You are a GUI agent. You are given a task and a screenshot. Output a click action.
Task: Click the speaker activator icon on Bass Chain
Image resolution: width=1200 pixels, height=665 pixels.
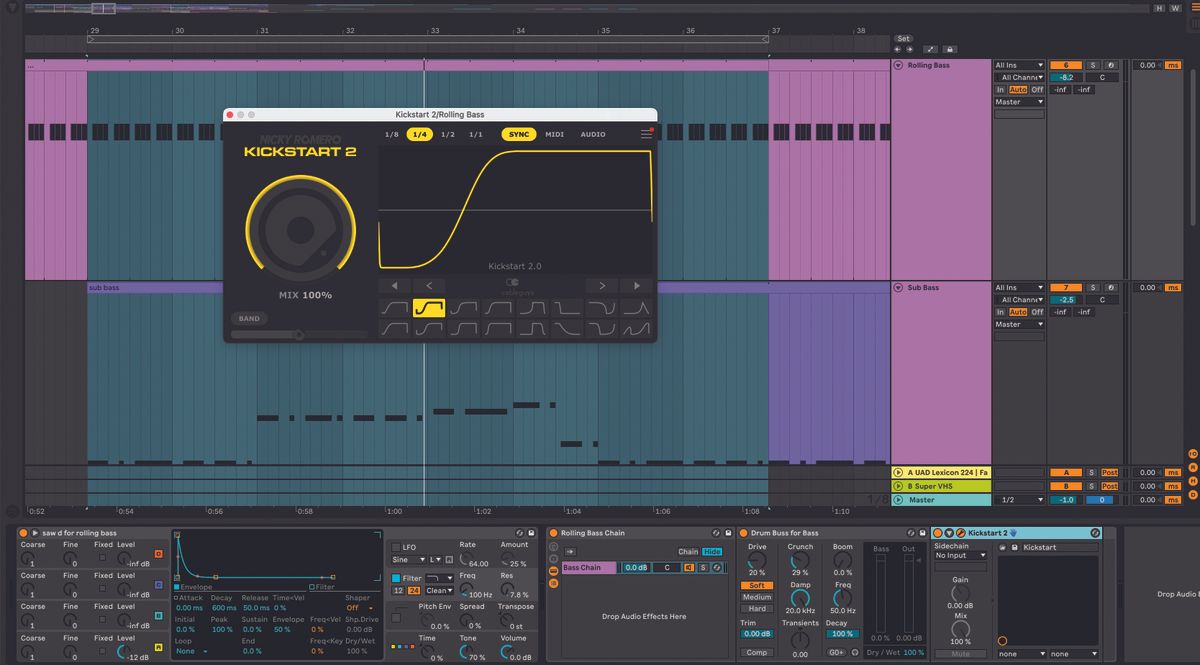point(689,567)
